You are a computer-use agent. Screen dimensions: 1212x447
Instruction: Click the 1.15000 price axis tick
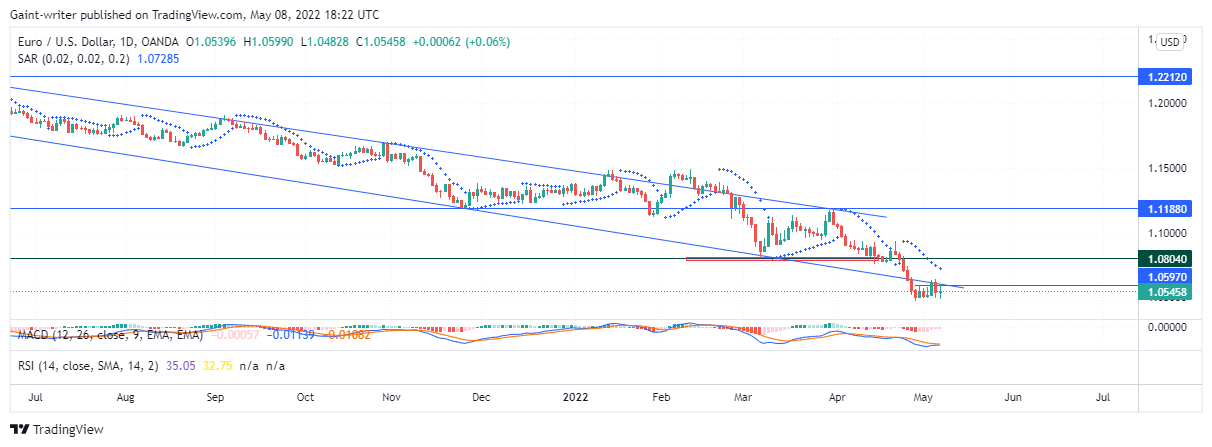coord(1167,168)
